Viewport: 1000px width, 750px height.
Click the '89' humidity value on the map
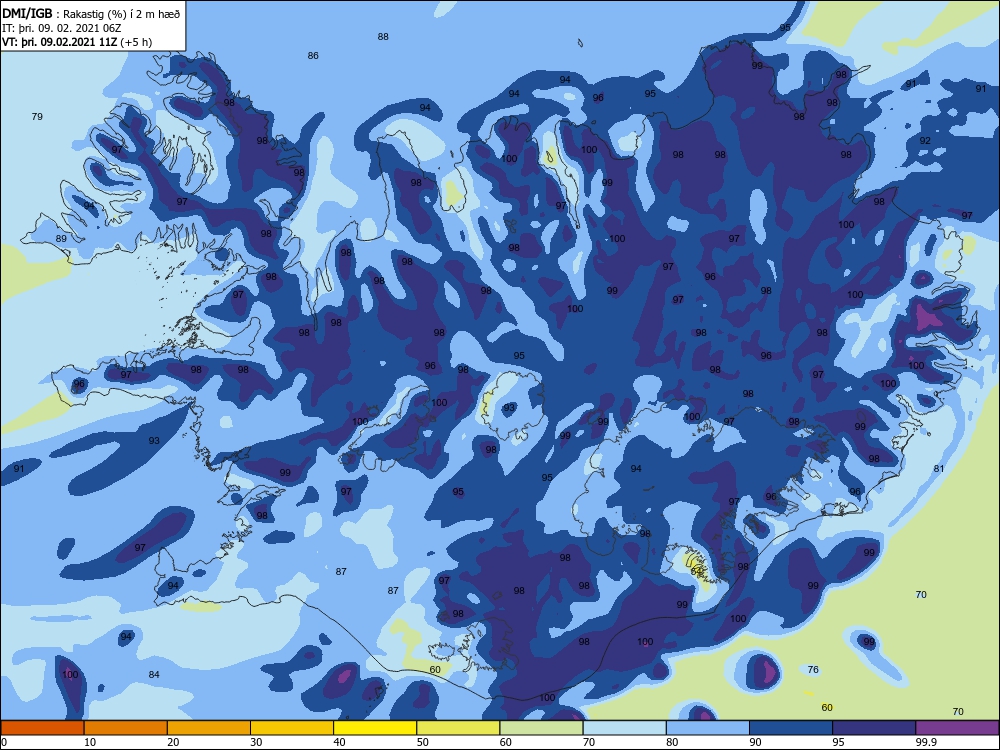(x=61, y=239)
